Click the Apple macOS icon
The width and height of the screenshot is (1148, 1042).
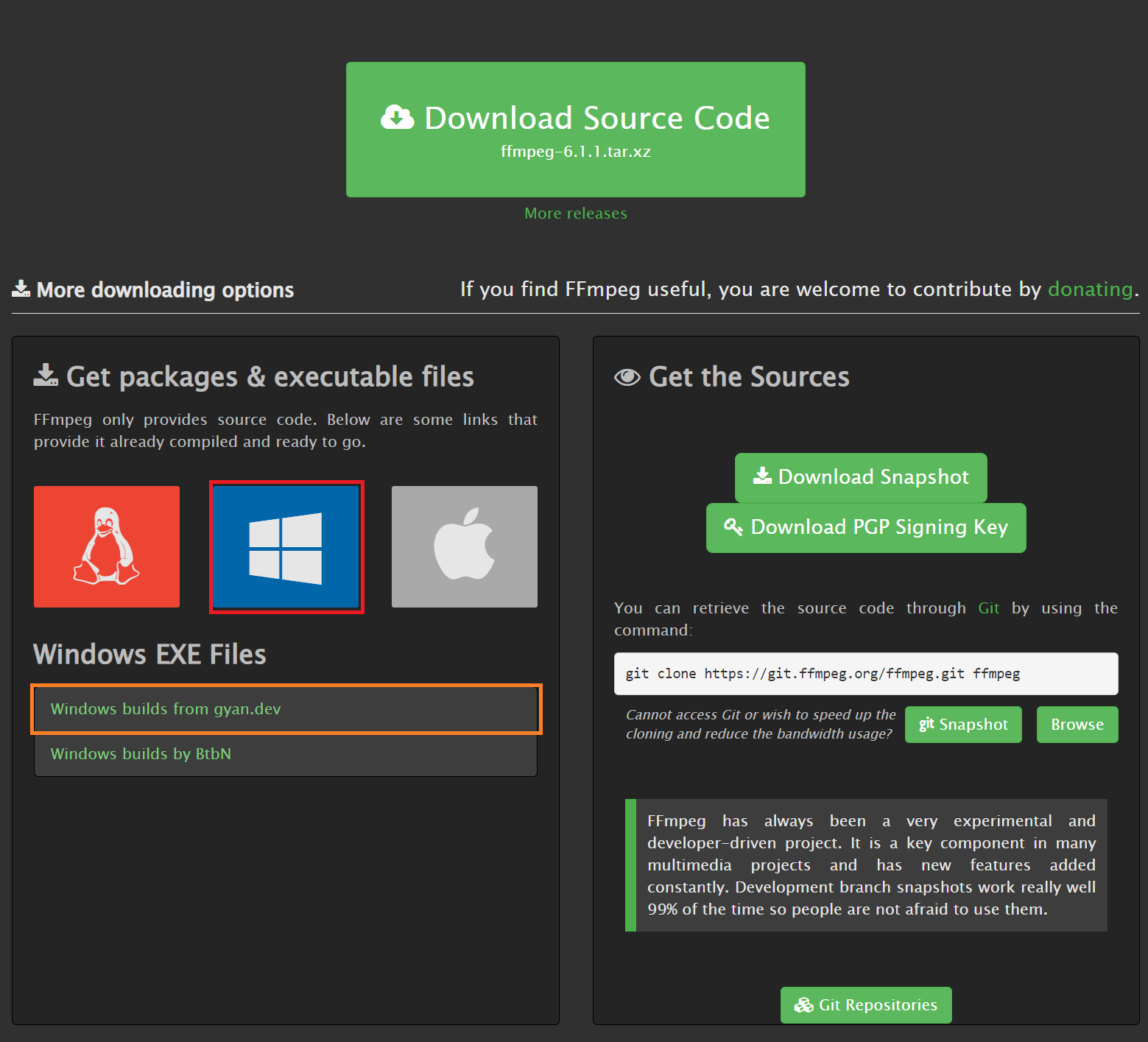click(x=465, y=546)
